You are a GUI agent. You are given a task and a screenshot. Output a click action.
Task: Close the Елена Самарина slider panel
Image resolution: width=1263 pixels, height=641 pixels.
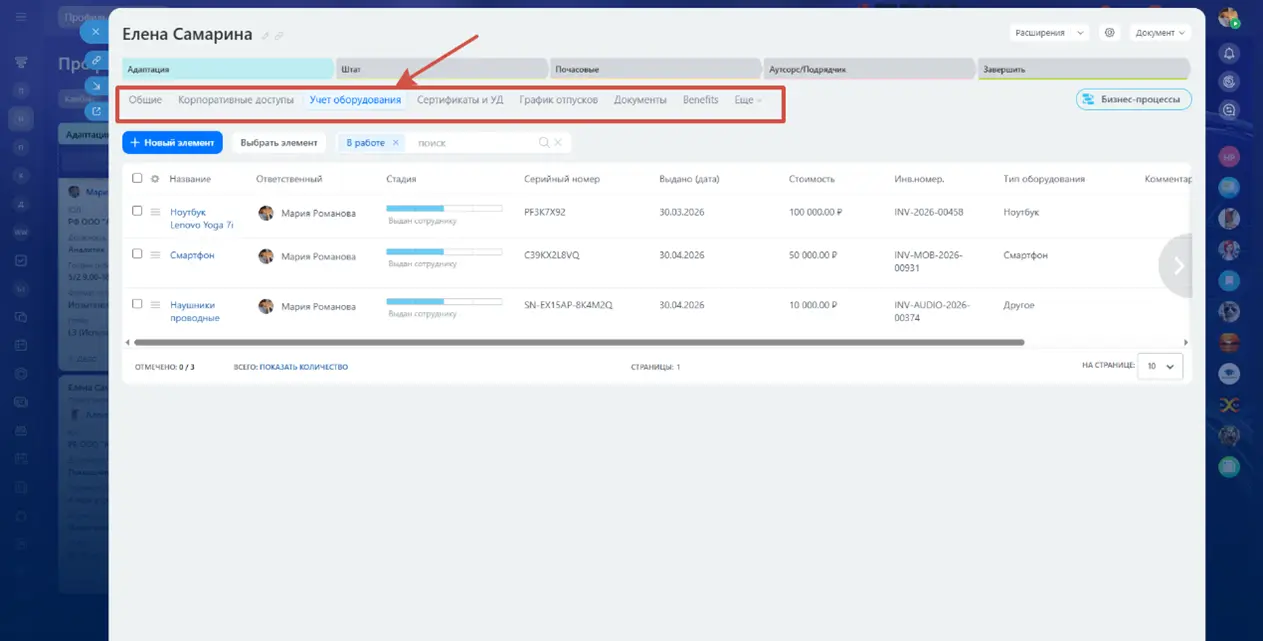(x=96, y=32)
